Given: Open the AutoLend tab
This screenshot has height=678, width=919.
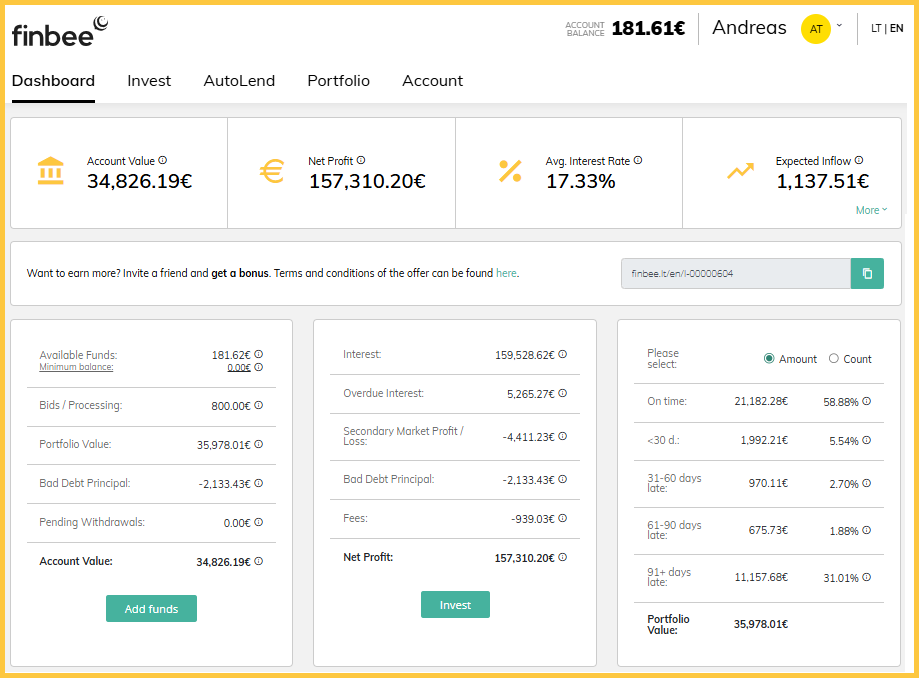Looking at the screenshot, I should [239, 81].
